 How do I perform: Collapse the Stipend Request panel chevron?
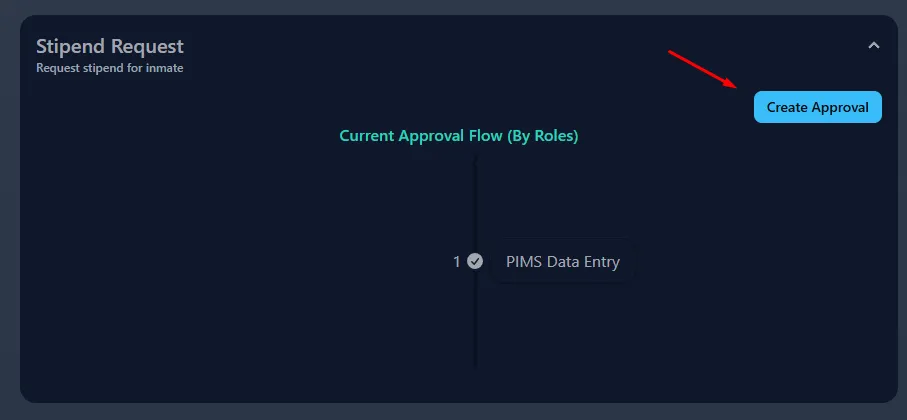coord(873,45)
